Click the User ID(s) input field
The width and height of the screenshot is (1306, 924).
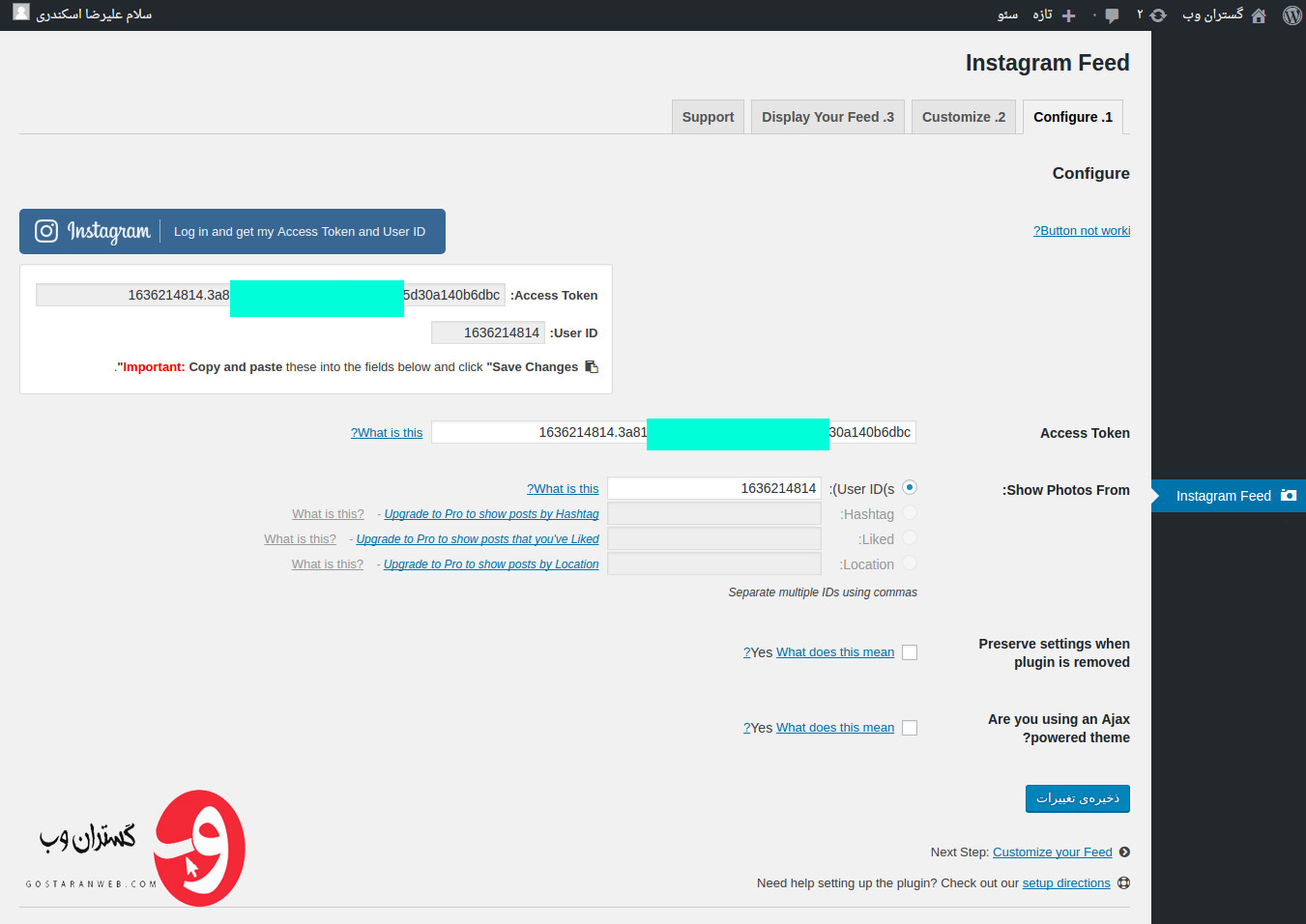714,488
